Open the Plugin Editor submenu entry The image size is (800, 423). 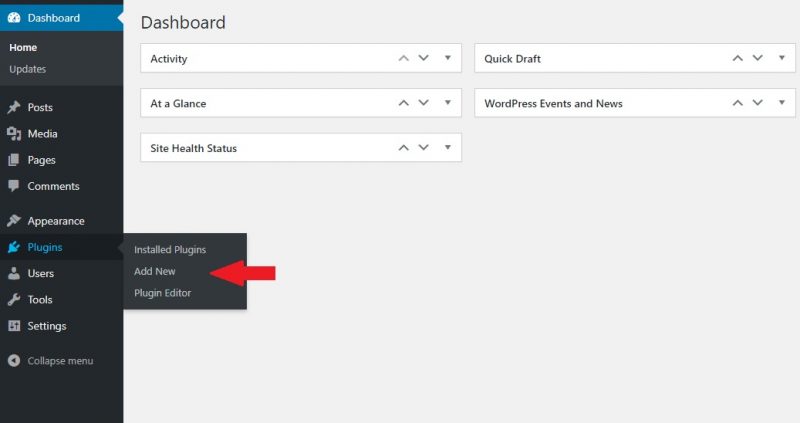(162, 293)
